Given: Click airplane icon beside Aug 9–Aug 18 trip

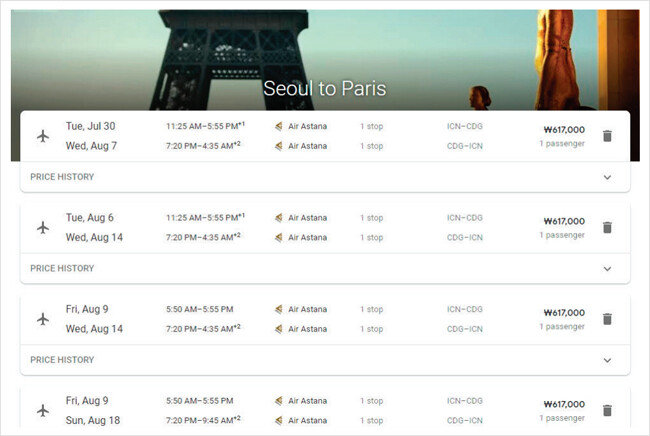Looking at the screenshot, I should (43, 411).
